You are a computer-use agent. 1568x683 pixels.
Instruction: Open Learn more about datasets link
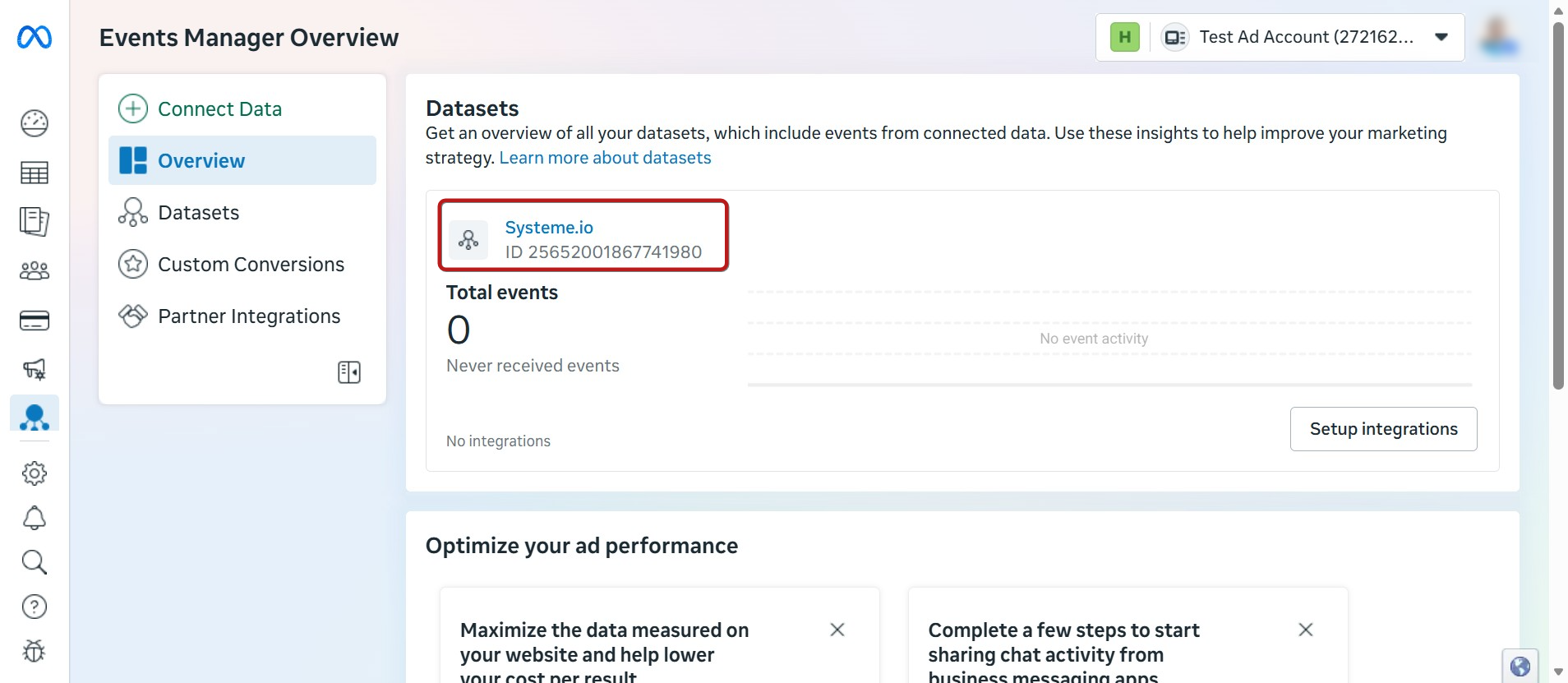click(x=605, y=158)
